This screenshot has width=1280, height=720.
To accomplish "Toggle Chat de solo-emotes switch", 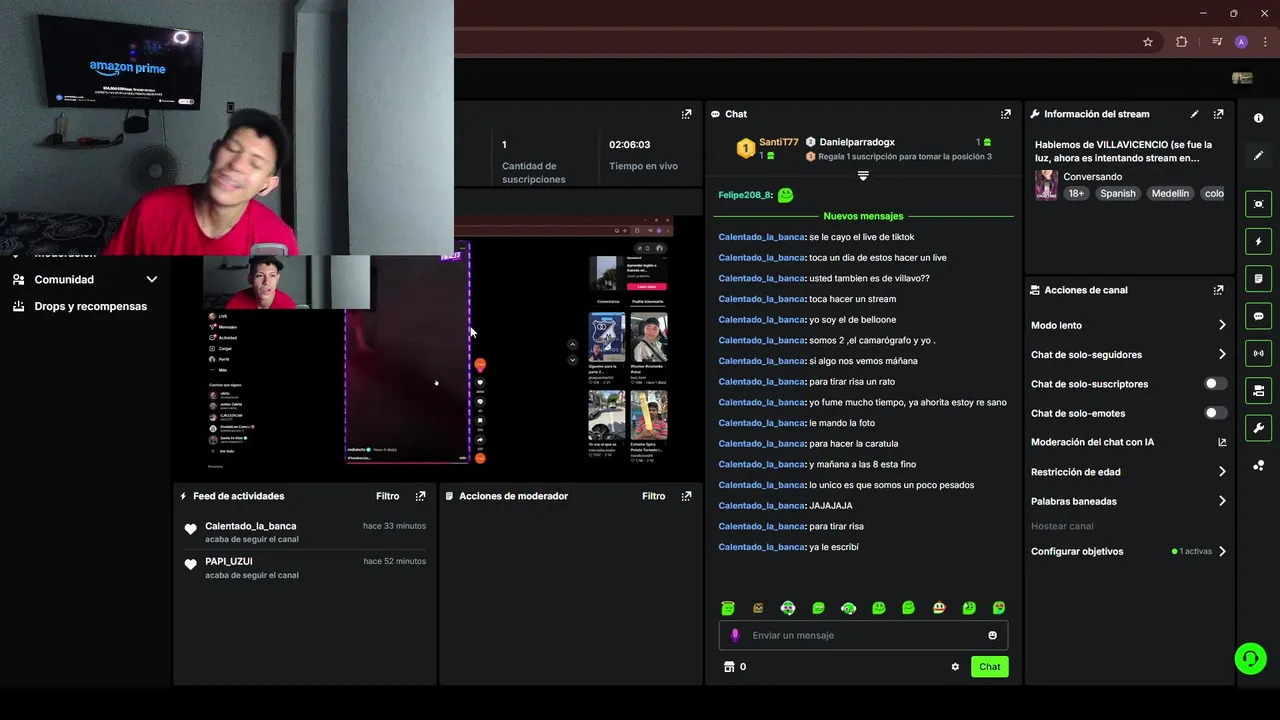I will point(1216,413).
